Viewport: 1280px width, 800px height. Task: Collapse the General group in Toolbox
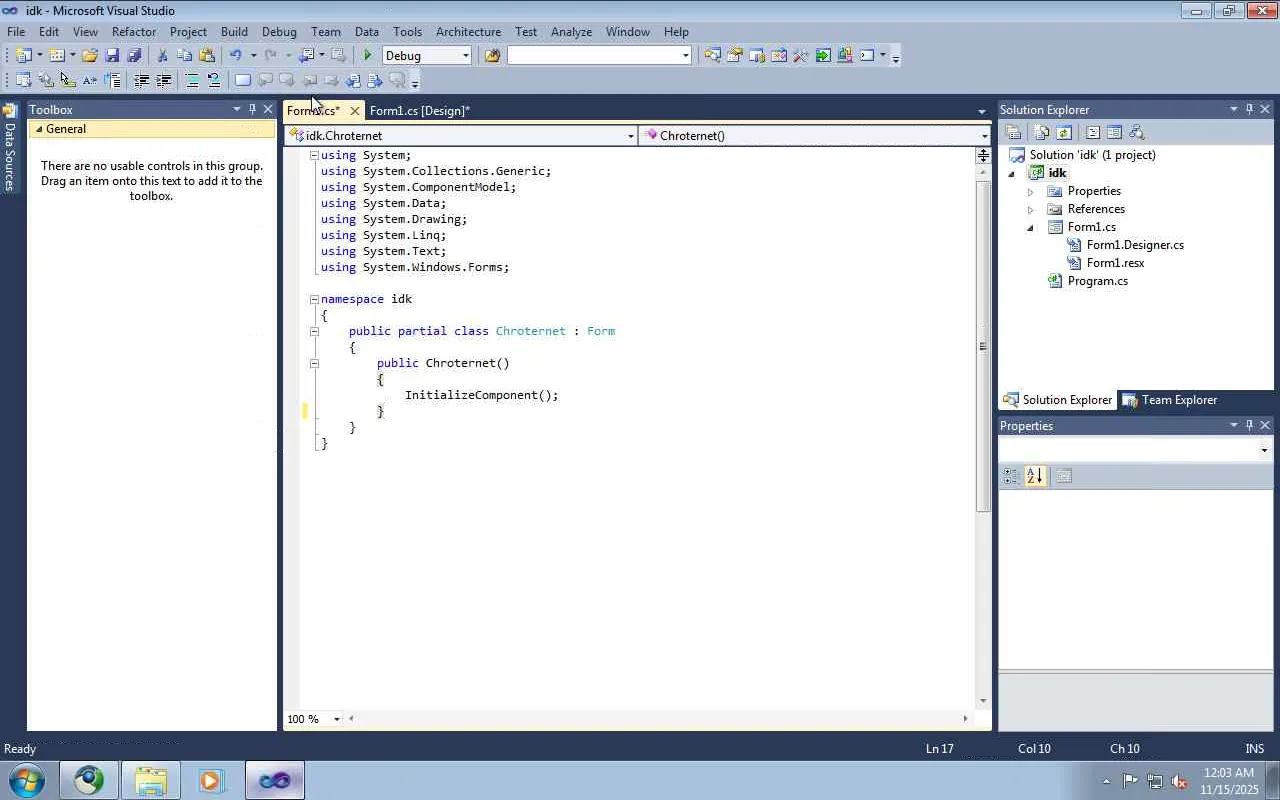pyautogui.click(x=40, y=129)
